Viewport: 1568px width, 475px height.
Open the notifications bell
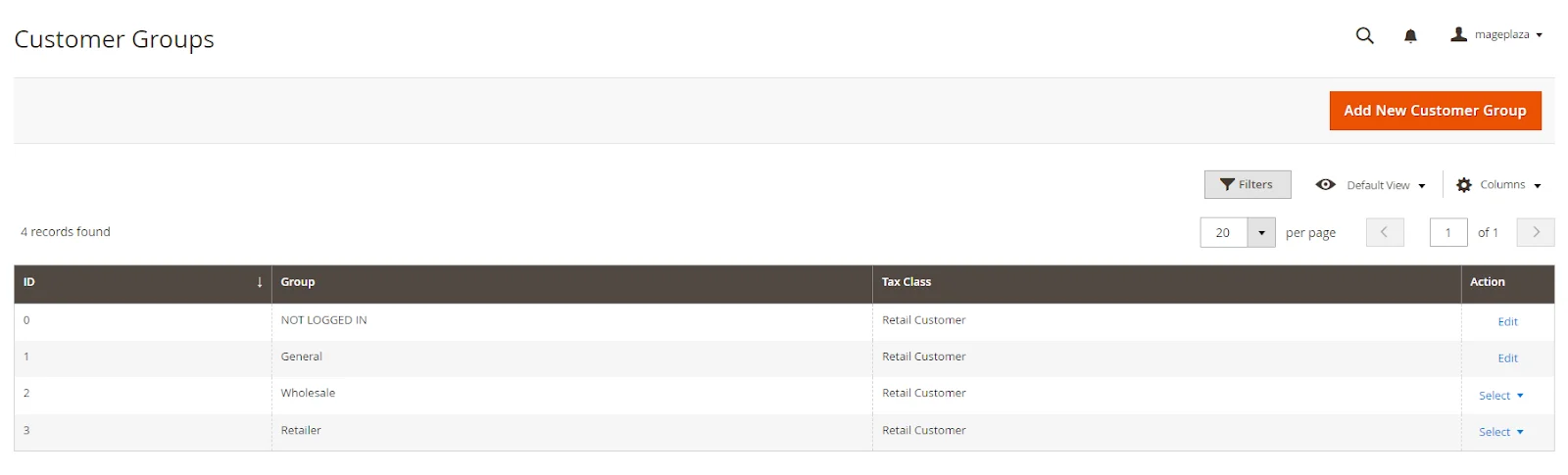click(1410, 36)
